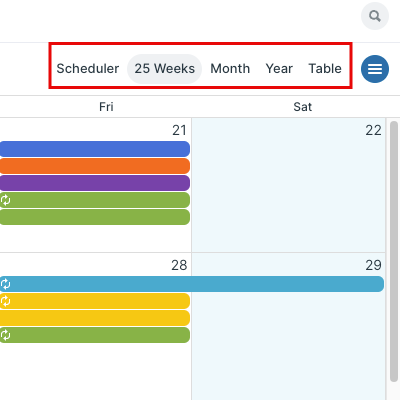Open the blue hamburger menu button
The image size is (400, 400).
375,69
